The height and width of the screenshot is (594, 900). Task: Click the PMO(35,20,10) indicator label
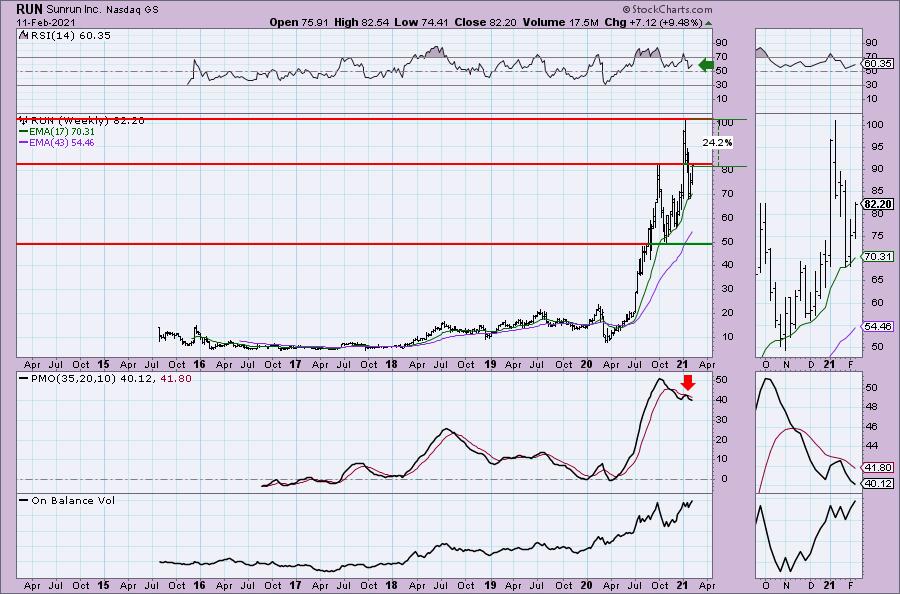coord(73,379)
